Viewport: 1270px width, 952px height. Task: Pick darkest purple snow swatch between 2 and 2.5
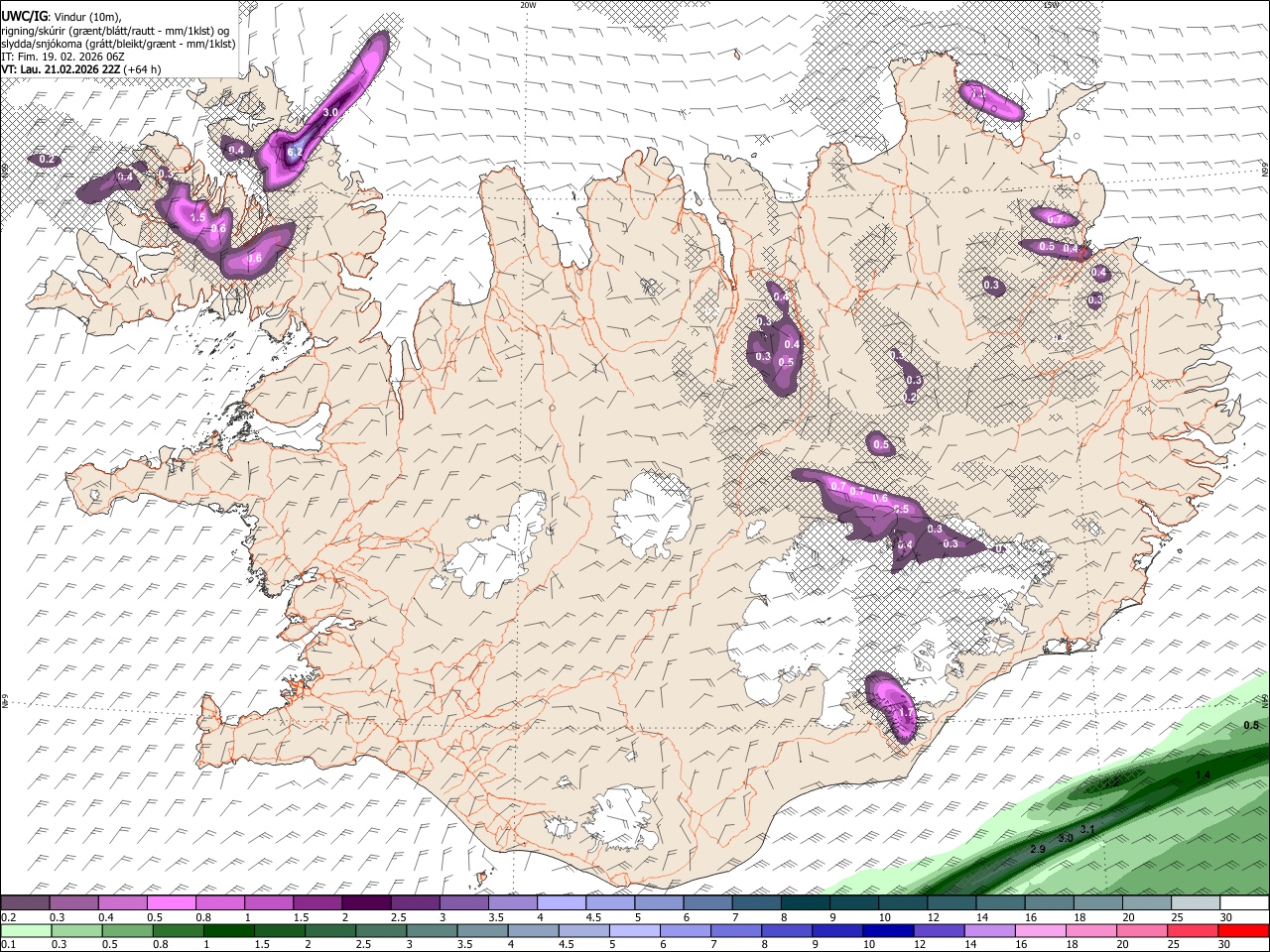pyautogui.click(x=366, y=903)
